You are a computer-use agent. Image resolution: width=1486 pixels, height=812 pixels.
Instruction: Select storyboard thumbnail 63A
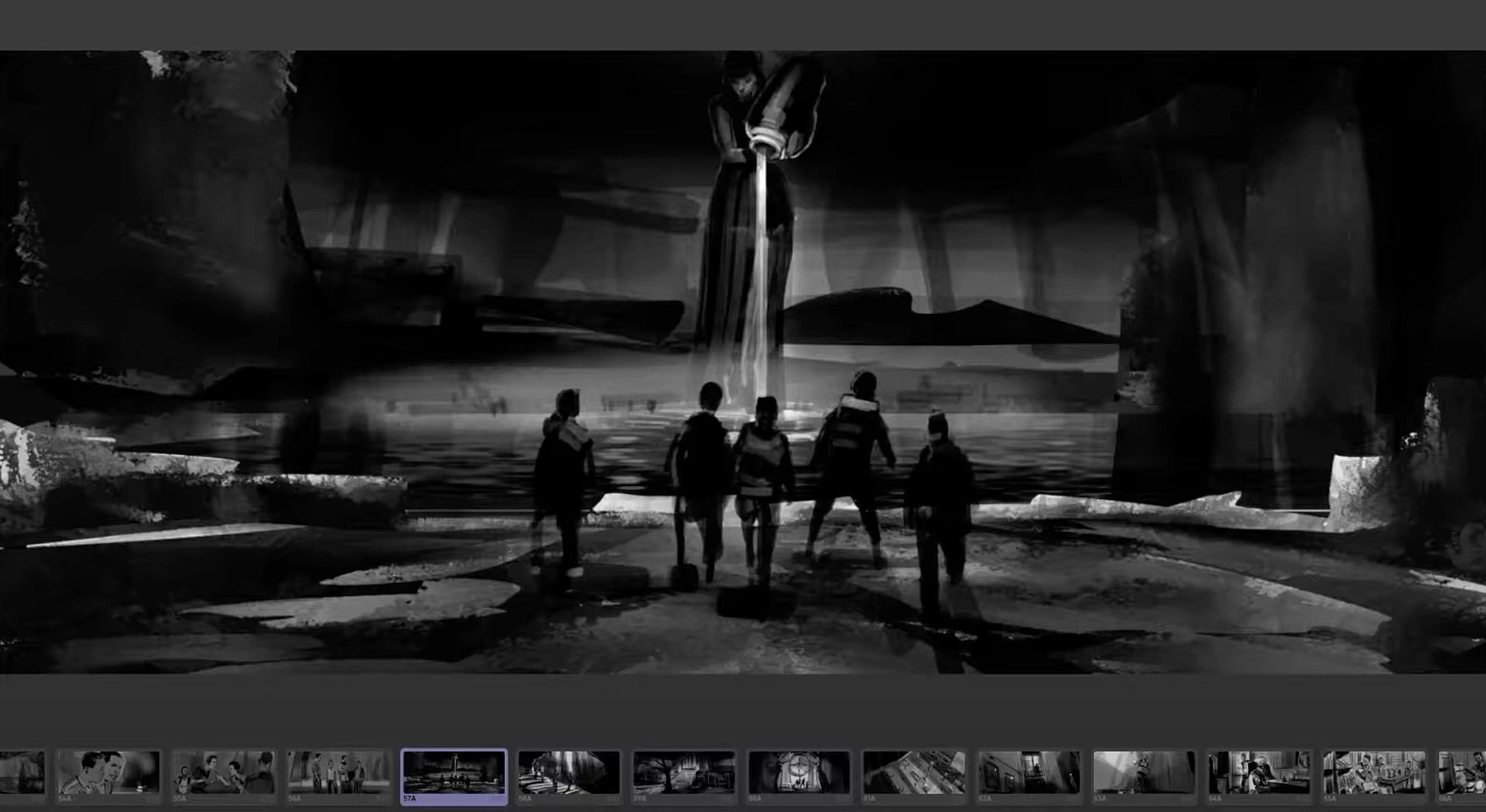pos(1146,776)
